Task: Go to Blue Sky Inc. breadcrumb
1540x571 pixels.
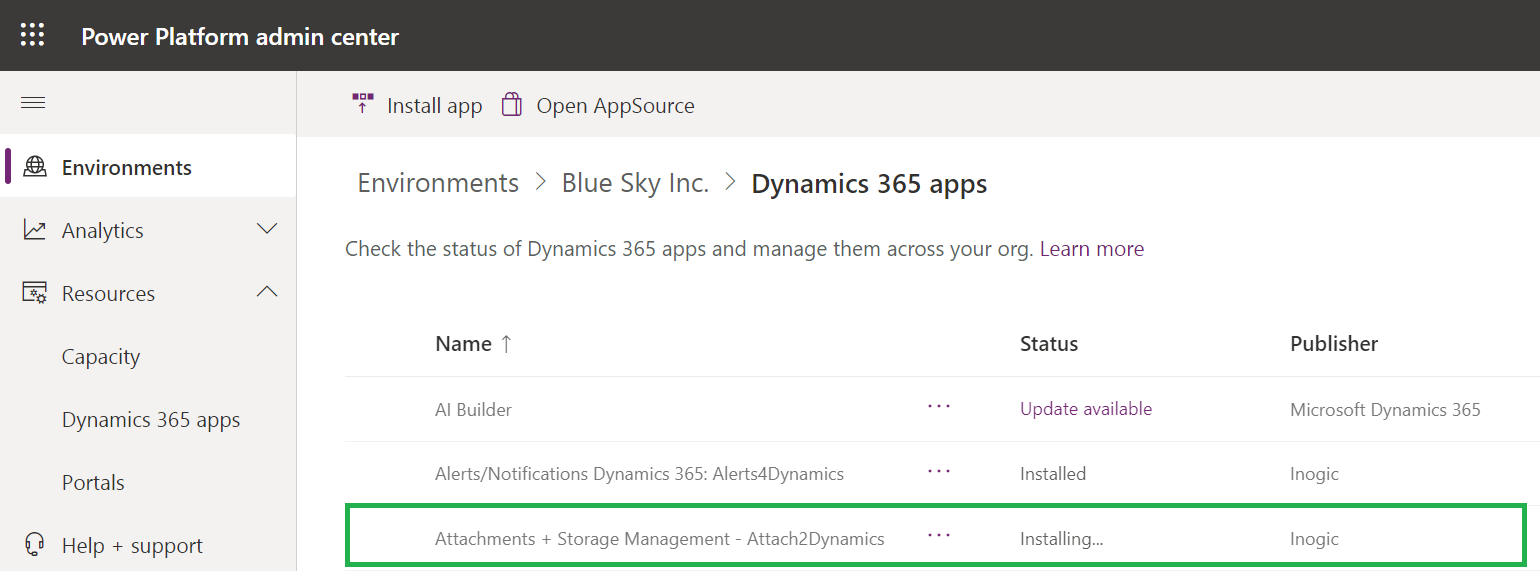Action: (x=635, y=183)
